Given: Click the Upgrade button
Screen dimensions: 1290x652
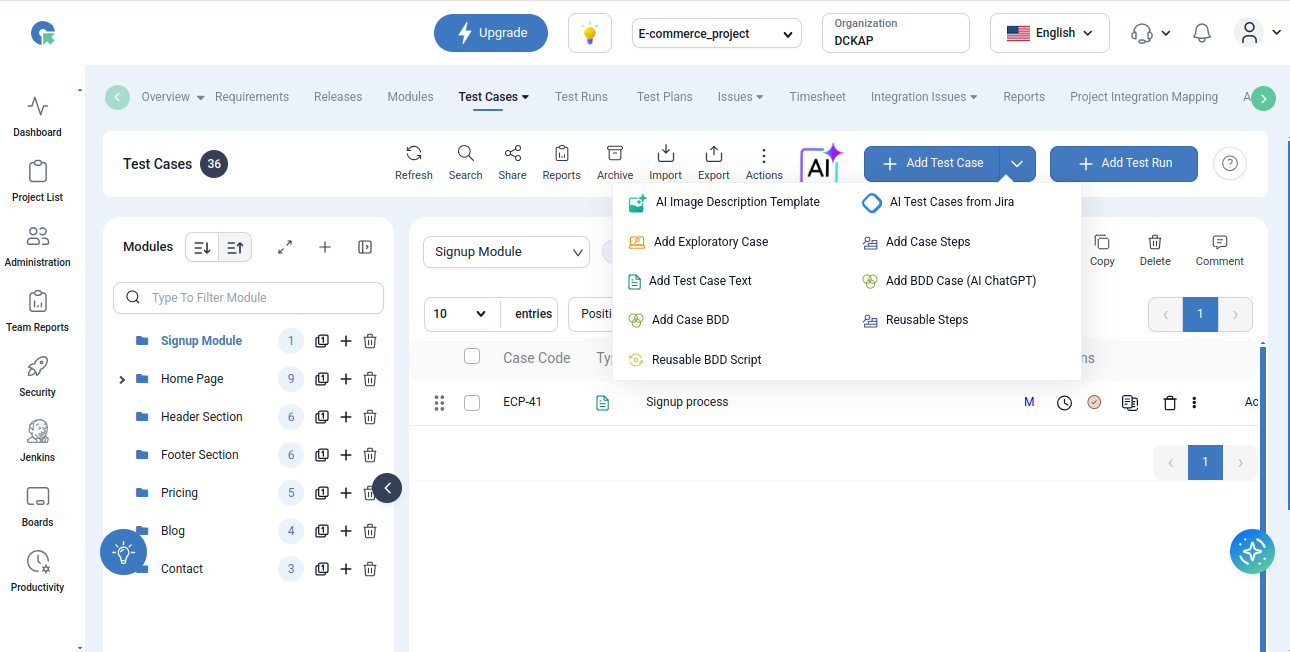Looking at the screenshot, I should (490, 33).
